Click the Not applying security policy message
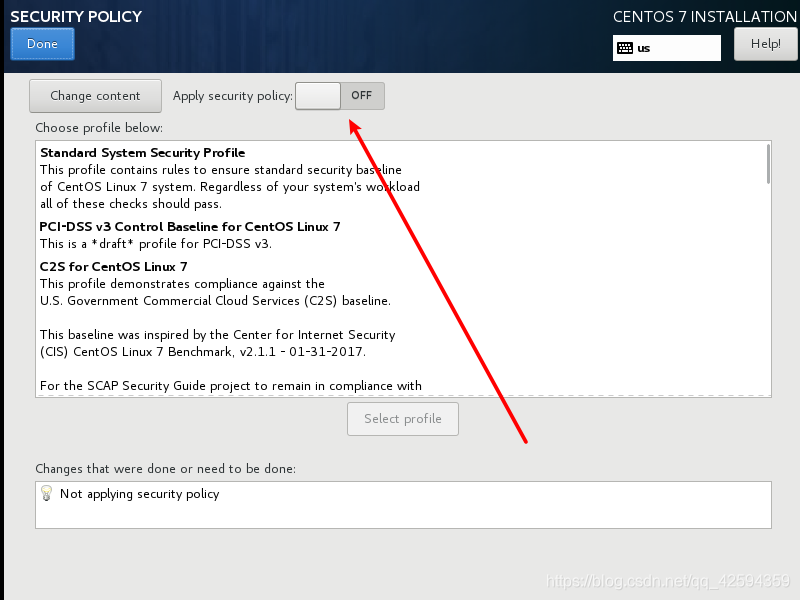Screen dimensions: 800x600 click(139, 494)
